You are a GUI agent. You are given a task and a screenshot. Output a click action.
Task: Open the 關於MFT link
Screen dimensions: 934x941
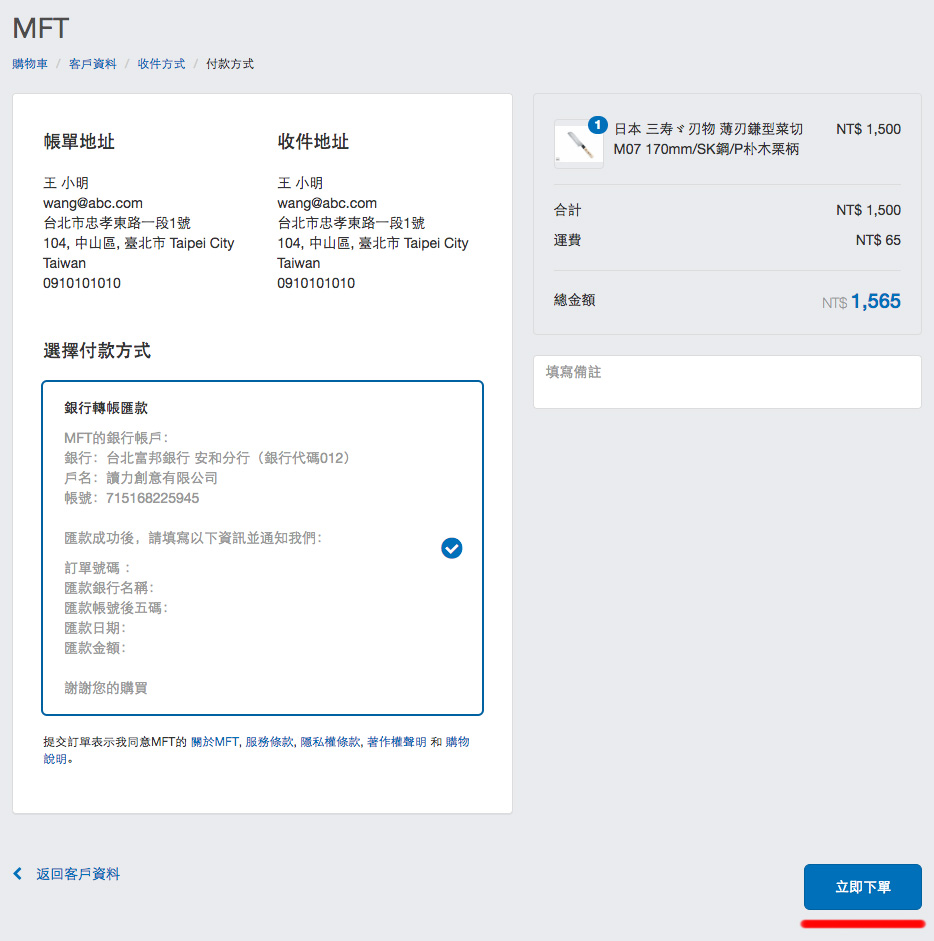pos(215,742)
